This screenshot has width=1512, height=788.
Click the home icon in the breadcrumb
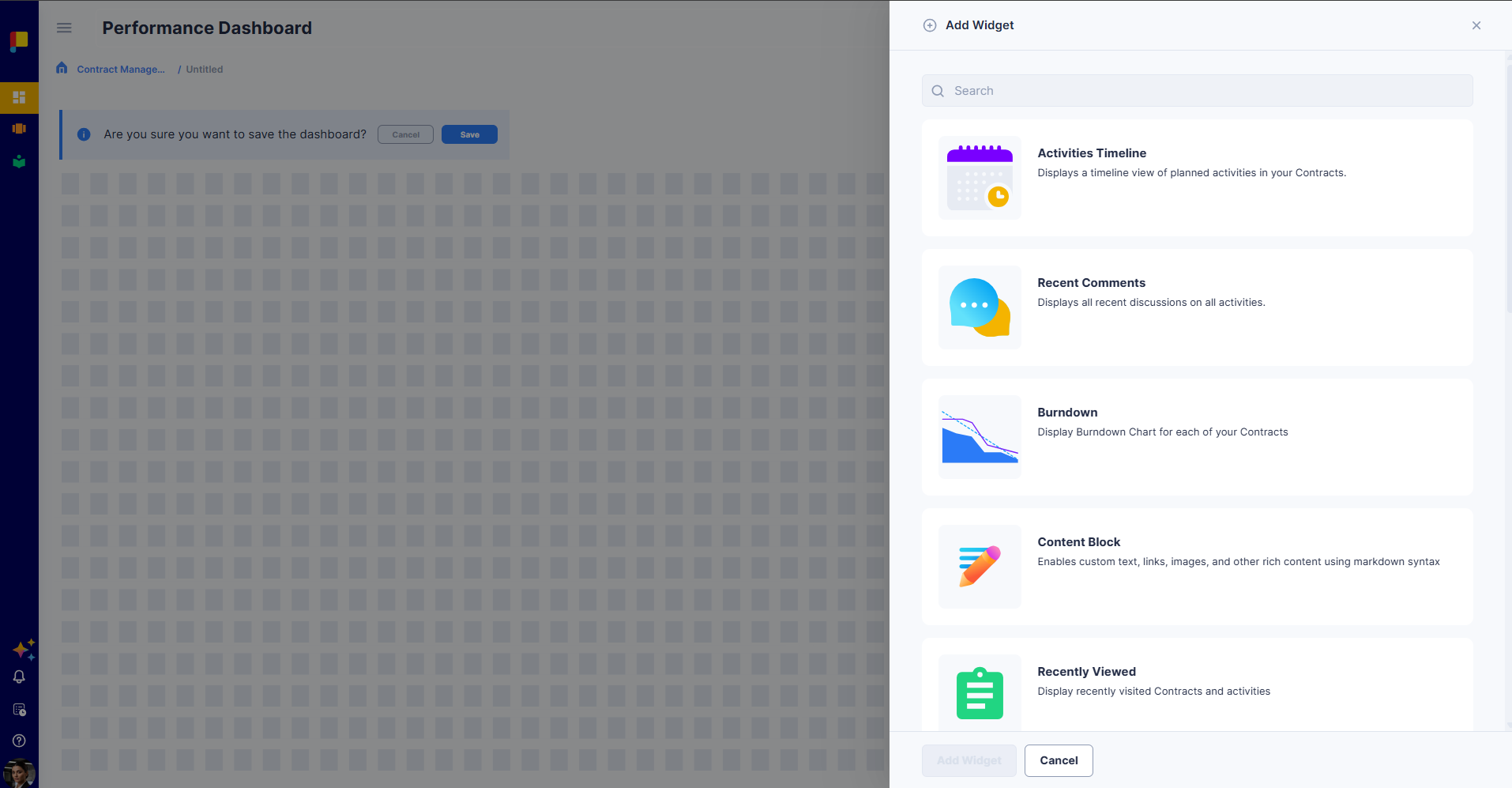point(62,68)
